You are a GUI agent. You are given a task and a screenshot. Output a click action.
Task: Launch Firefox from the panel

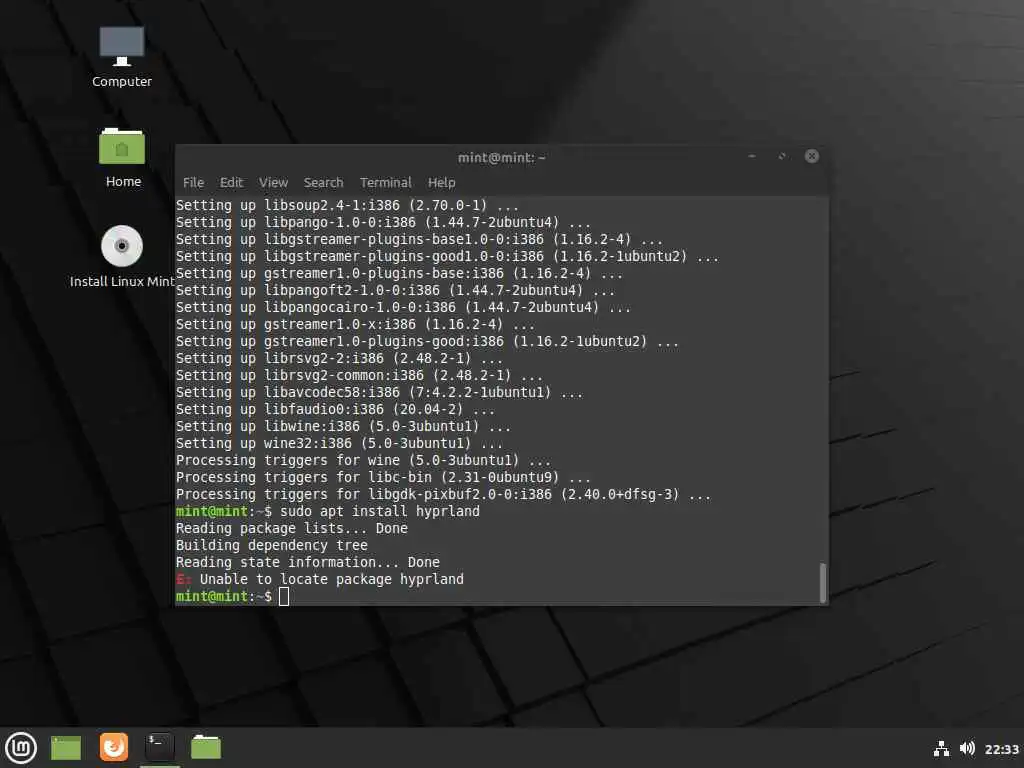(x=114, y=747)
